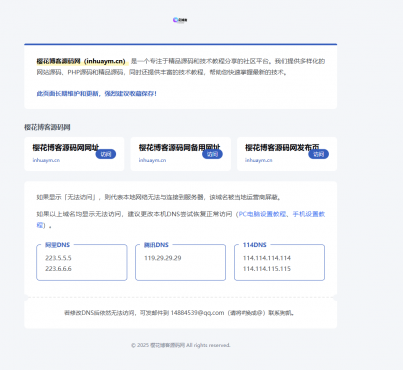
Task: Select DNS address 223.6.6.6
Action: pyautogui.click(x=58, y=269)
